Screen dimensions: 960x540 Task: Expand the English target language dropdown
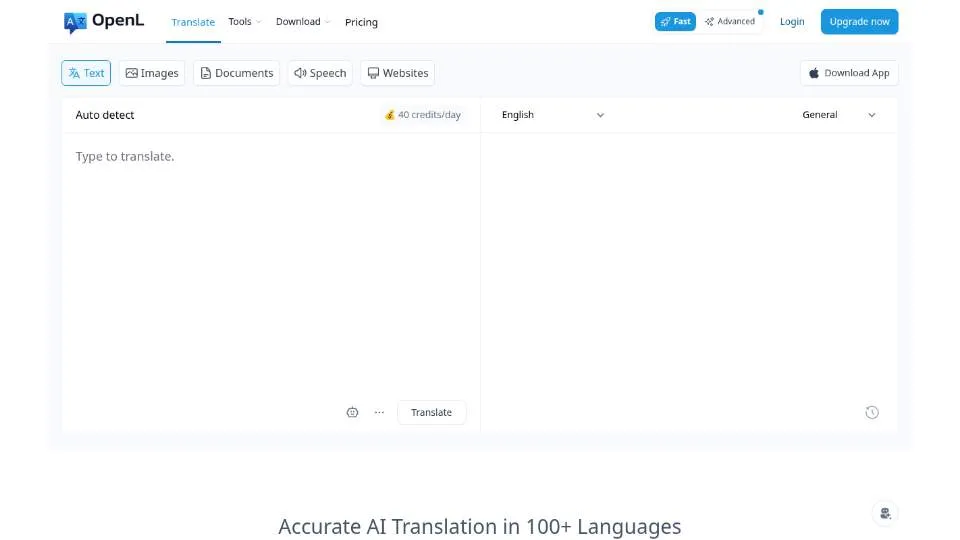553,114
